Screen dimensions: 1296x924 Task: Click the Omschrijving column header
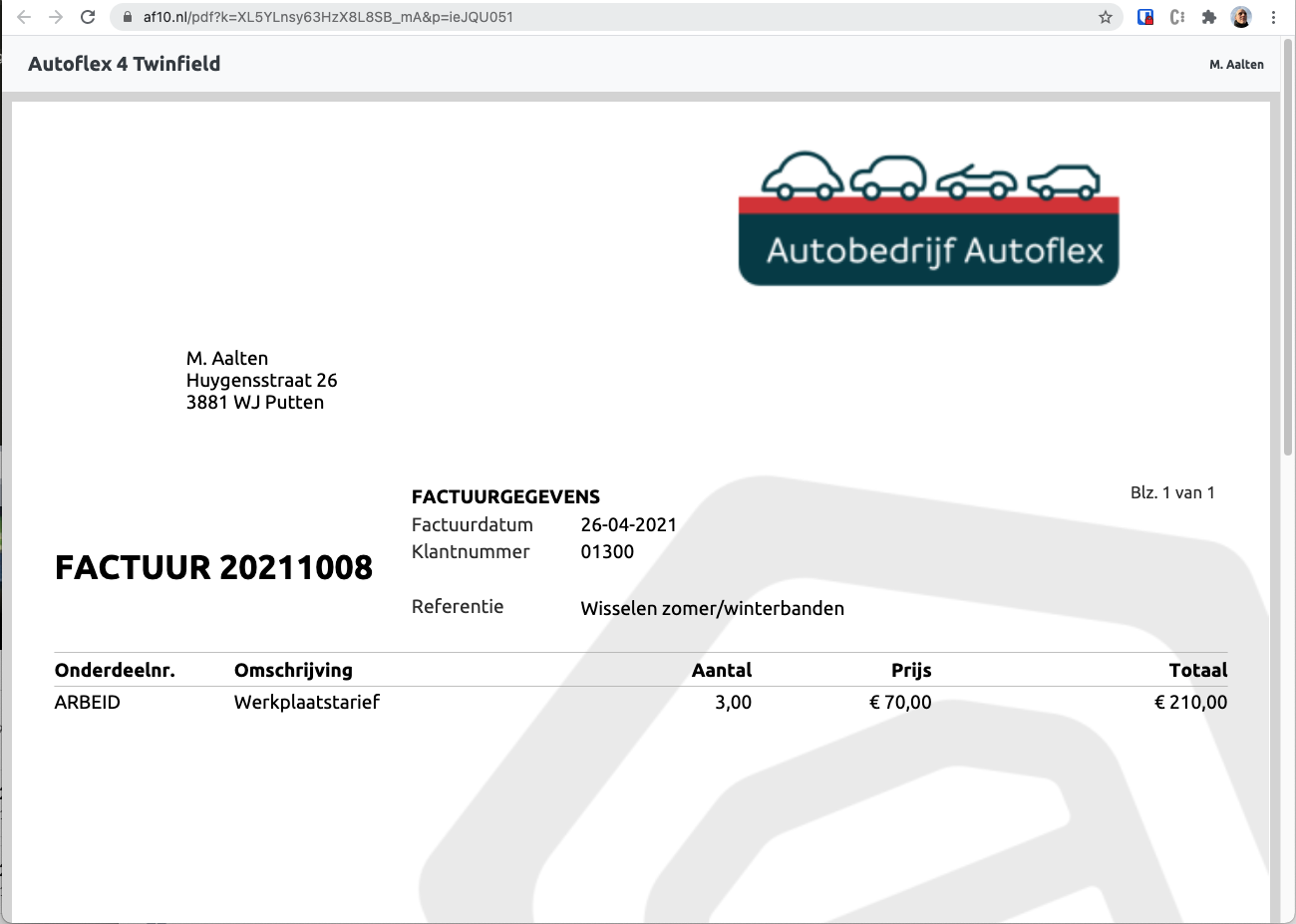293,670
